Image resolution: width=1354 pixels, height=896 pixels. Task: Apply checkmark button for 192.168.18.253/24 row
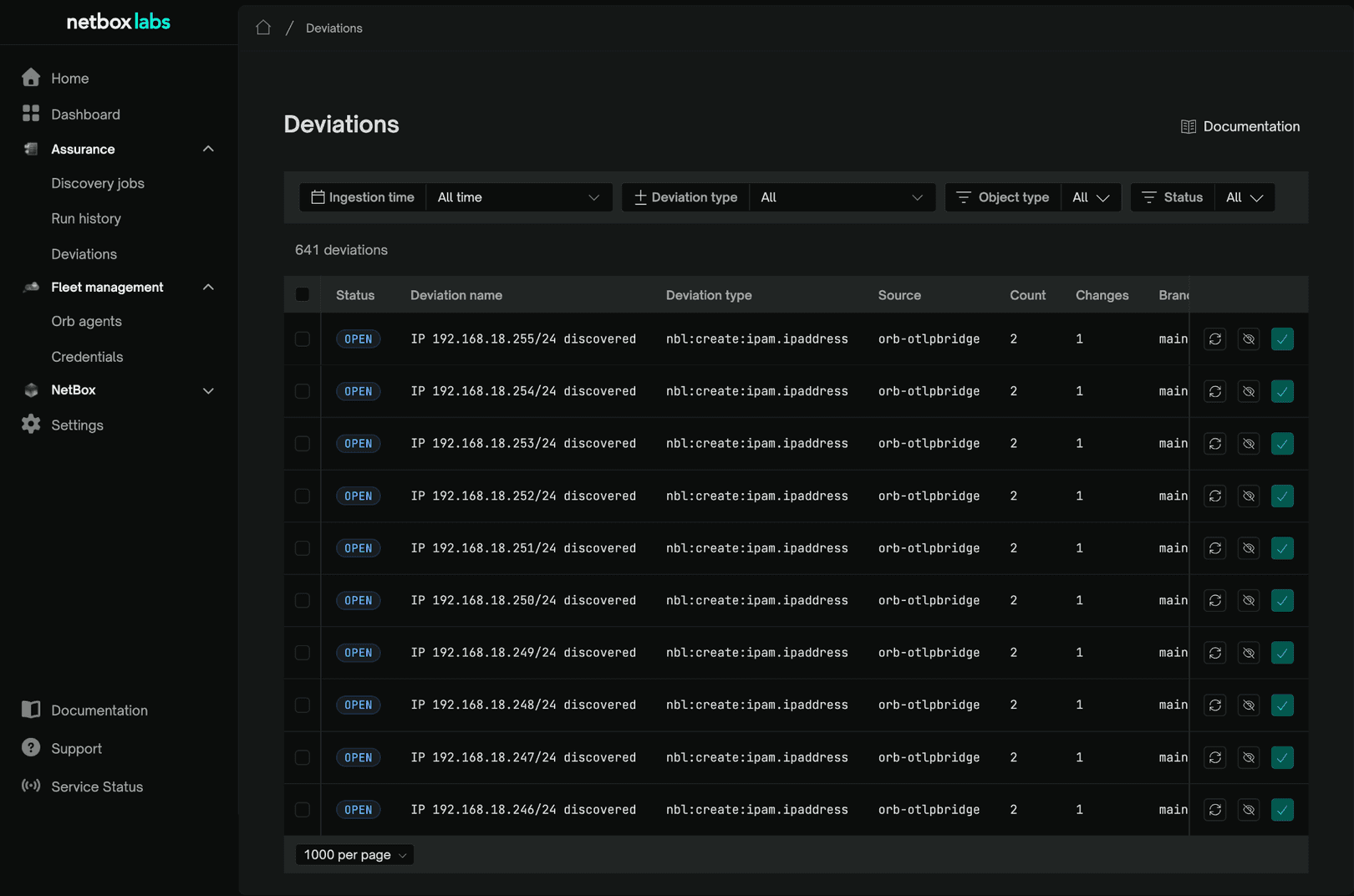[1282, 444]
